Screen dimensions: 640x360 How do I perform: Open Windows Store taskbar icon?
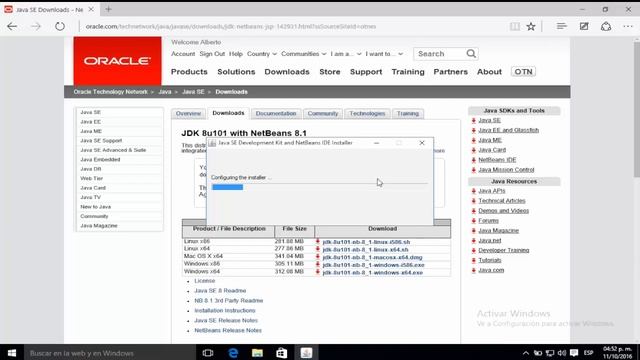tap(282, 353)
